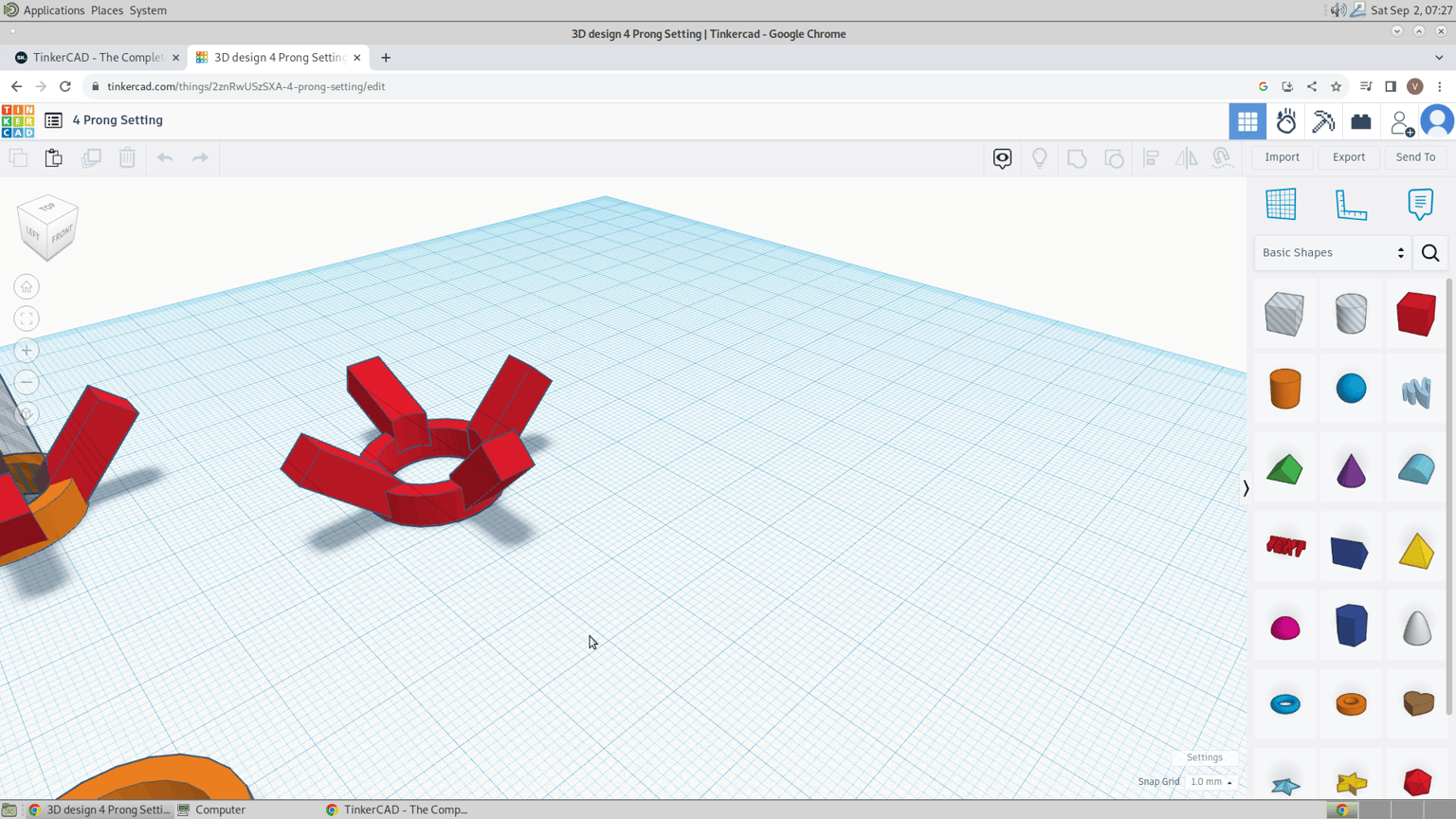Select the blue Scribble shape
The height and width of the screenshot is (819, 1456).
click(x=1416, y=391)
